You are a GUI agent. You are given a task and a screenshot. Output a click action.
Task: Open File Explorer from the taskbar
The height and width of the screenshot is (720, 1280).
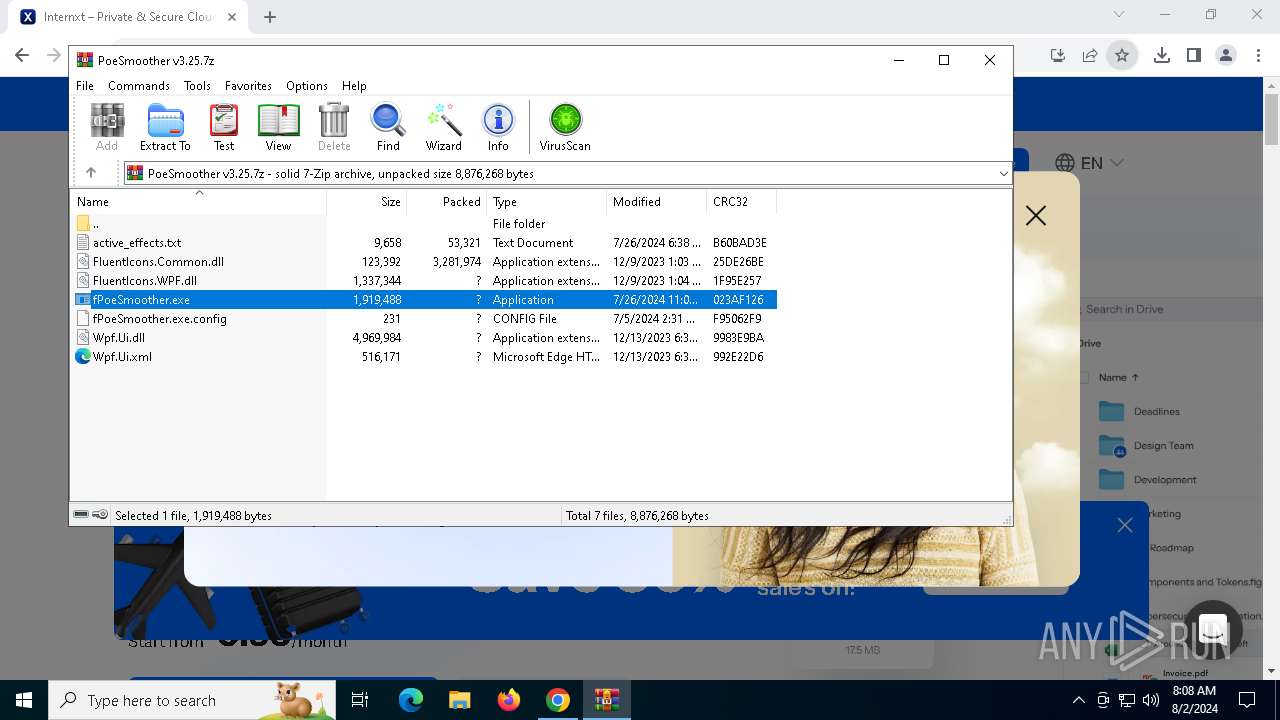(x=459, y=700)
